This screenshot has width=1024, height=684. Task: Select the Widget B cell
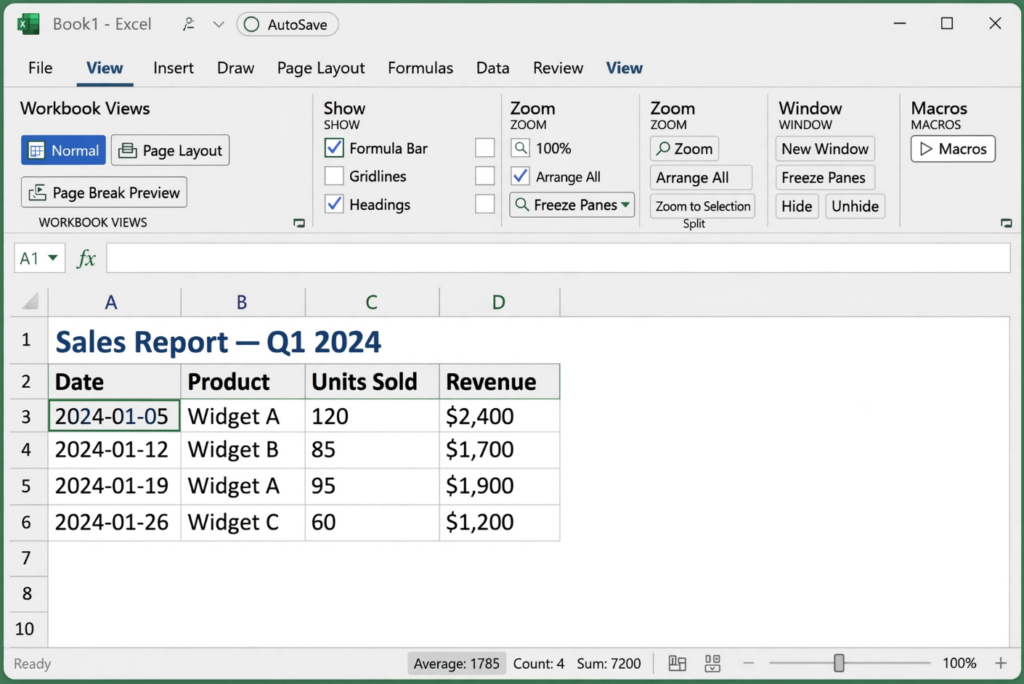pyautogui.click(x=243, y=450)
